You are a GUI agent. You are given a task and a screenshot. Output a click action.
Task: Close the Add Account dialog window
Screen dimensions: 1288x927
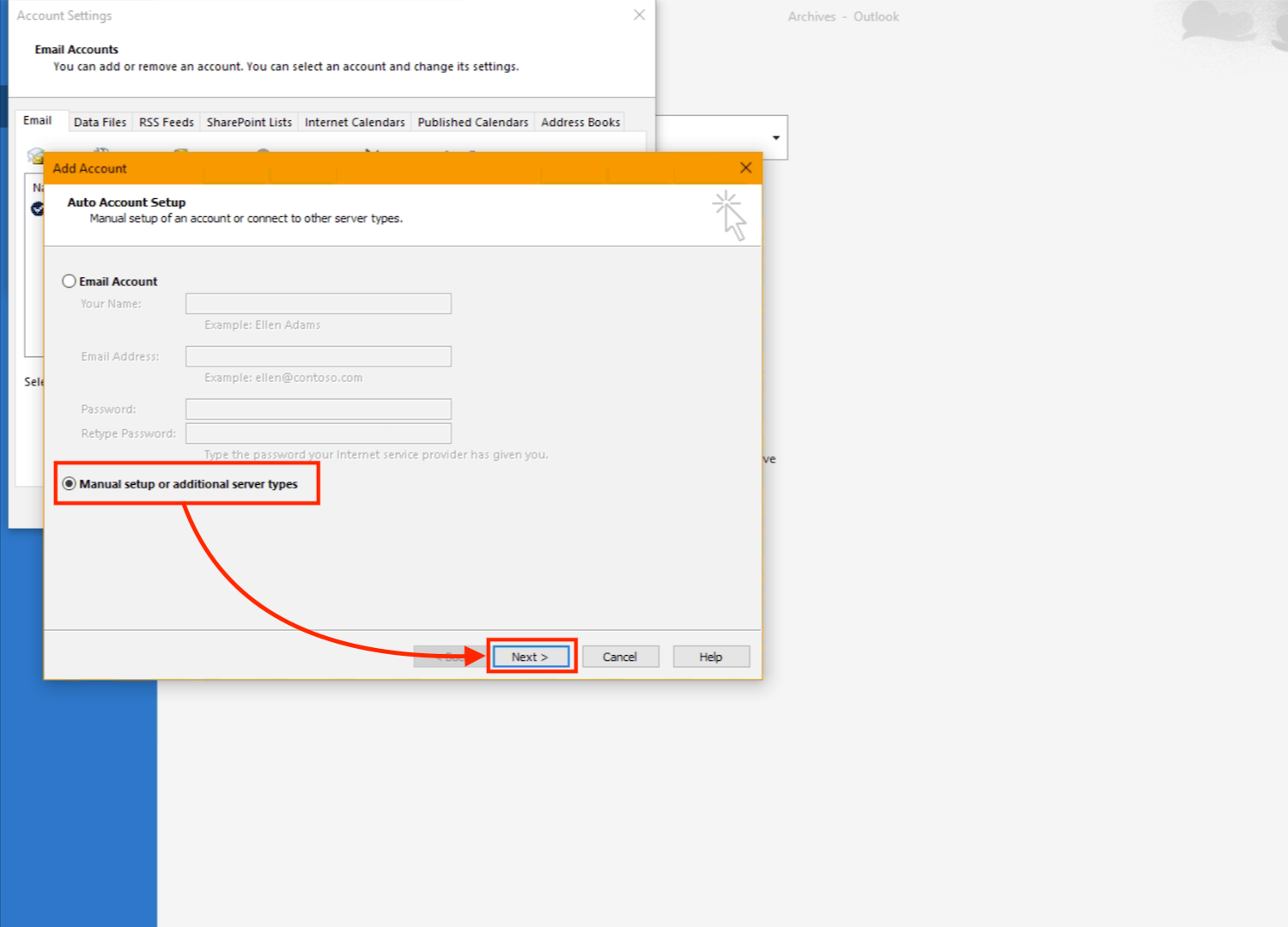(745, 168)
